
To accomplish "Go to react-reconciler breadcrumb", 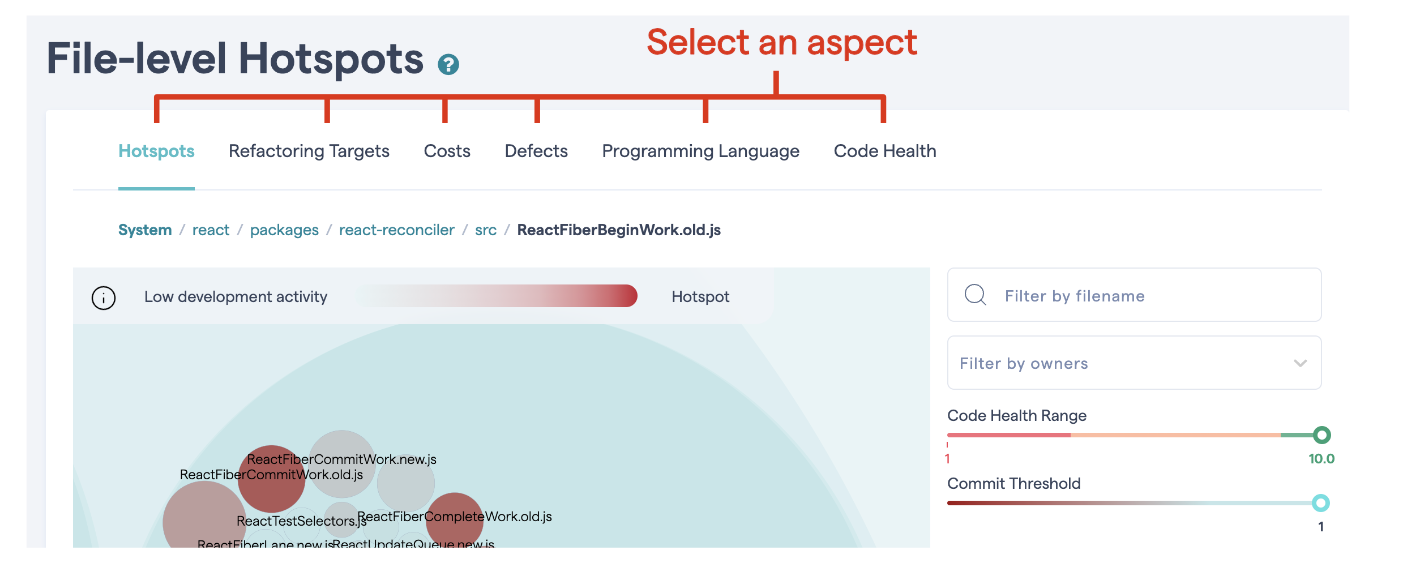I will click(x=397, y=230).
